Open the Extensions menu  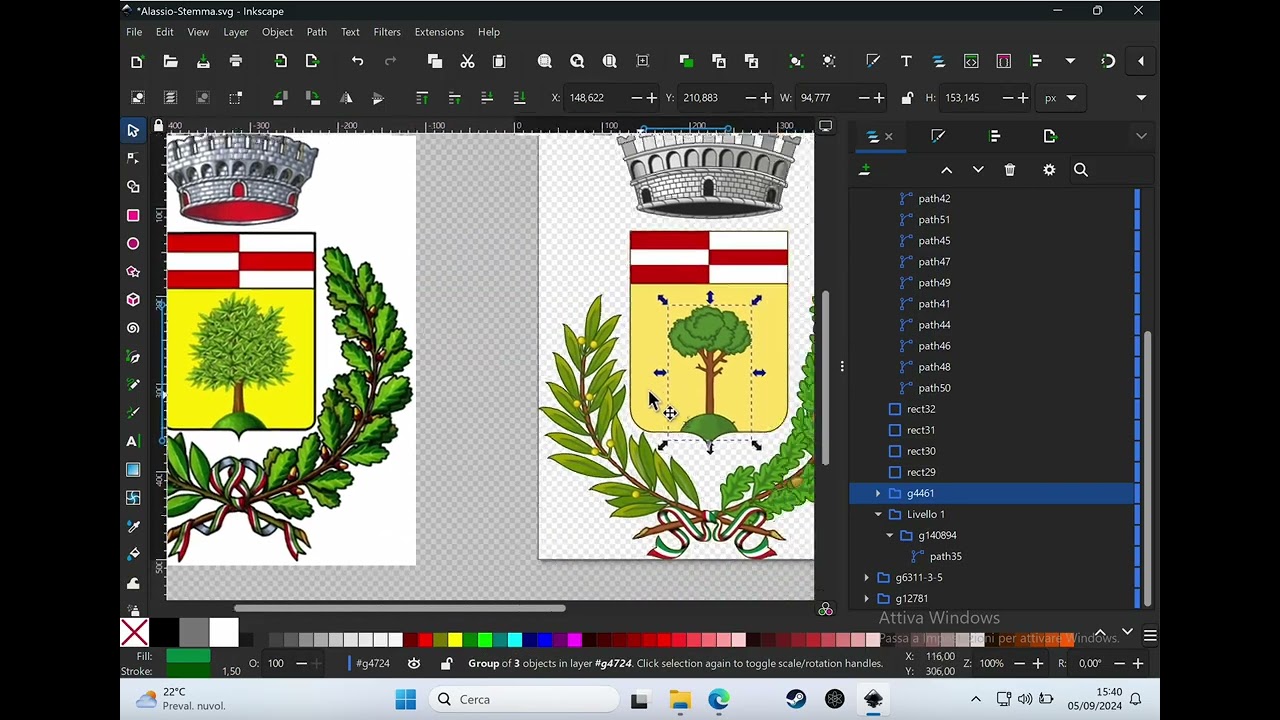click(x=439, y=32)
